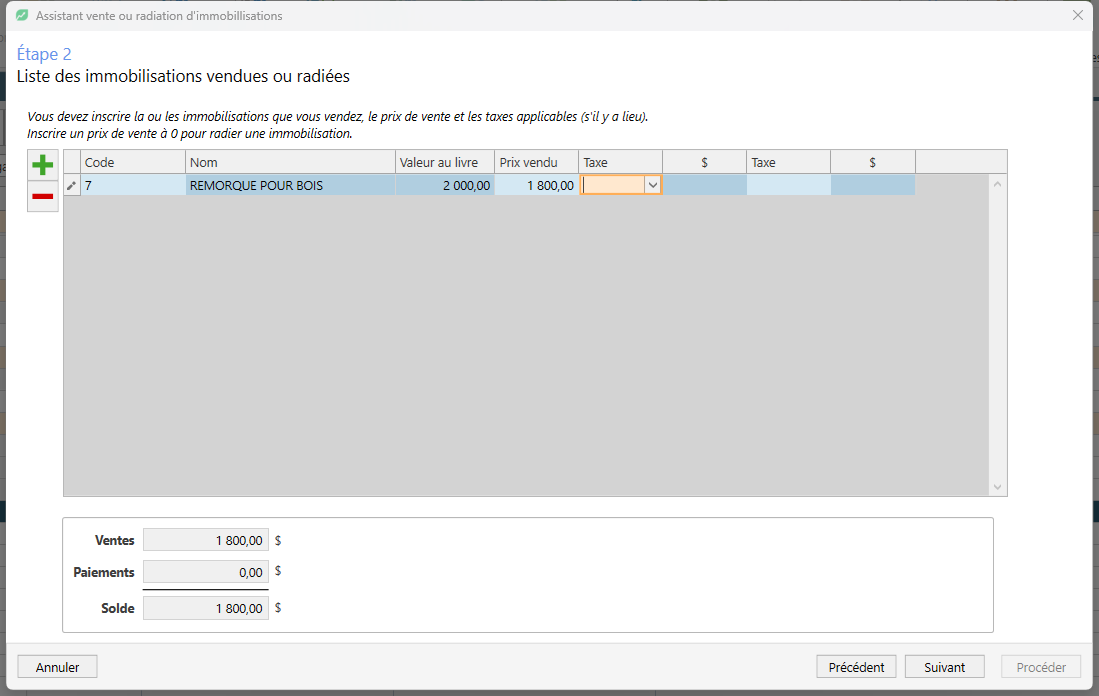Screen dimensions: 1099x696
Task: Click the Annuler button
Action: tap(57, 667)
